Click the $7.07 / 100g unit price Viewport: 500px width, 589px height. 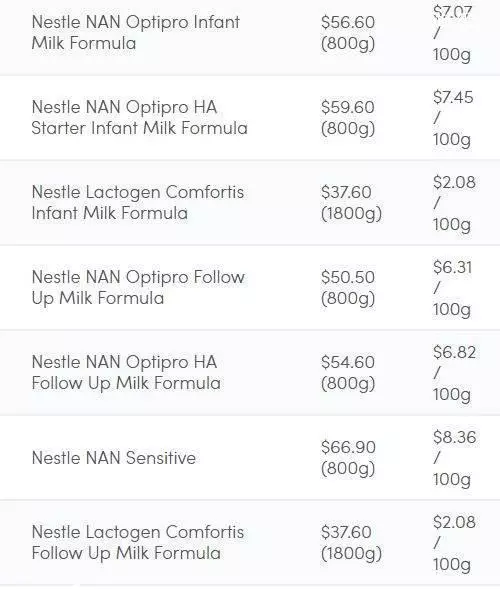tap(452, 33)
